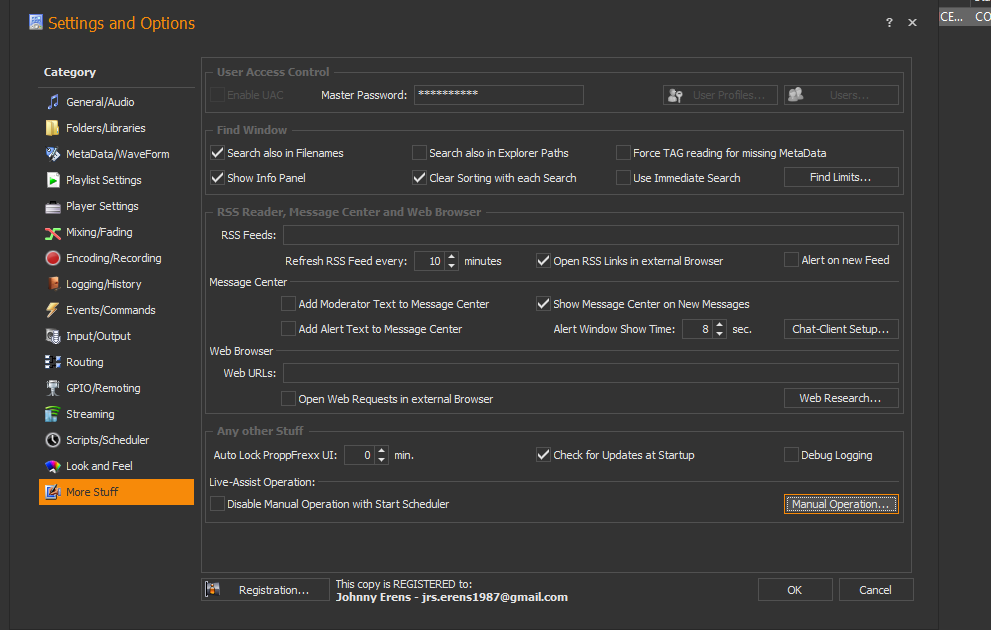
Task: Decrease Refresh RSS Feed minutes spinner
Action: 451,265
